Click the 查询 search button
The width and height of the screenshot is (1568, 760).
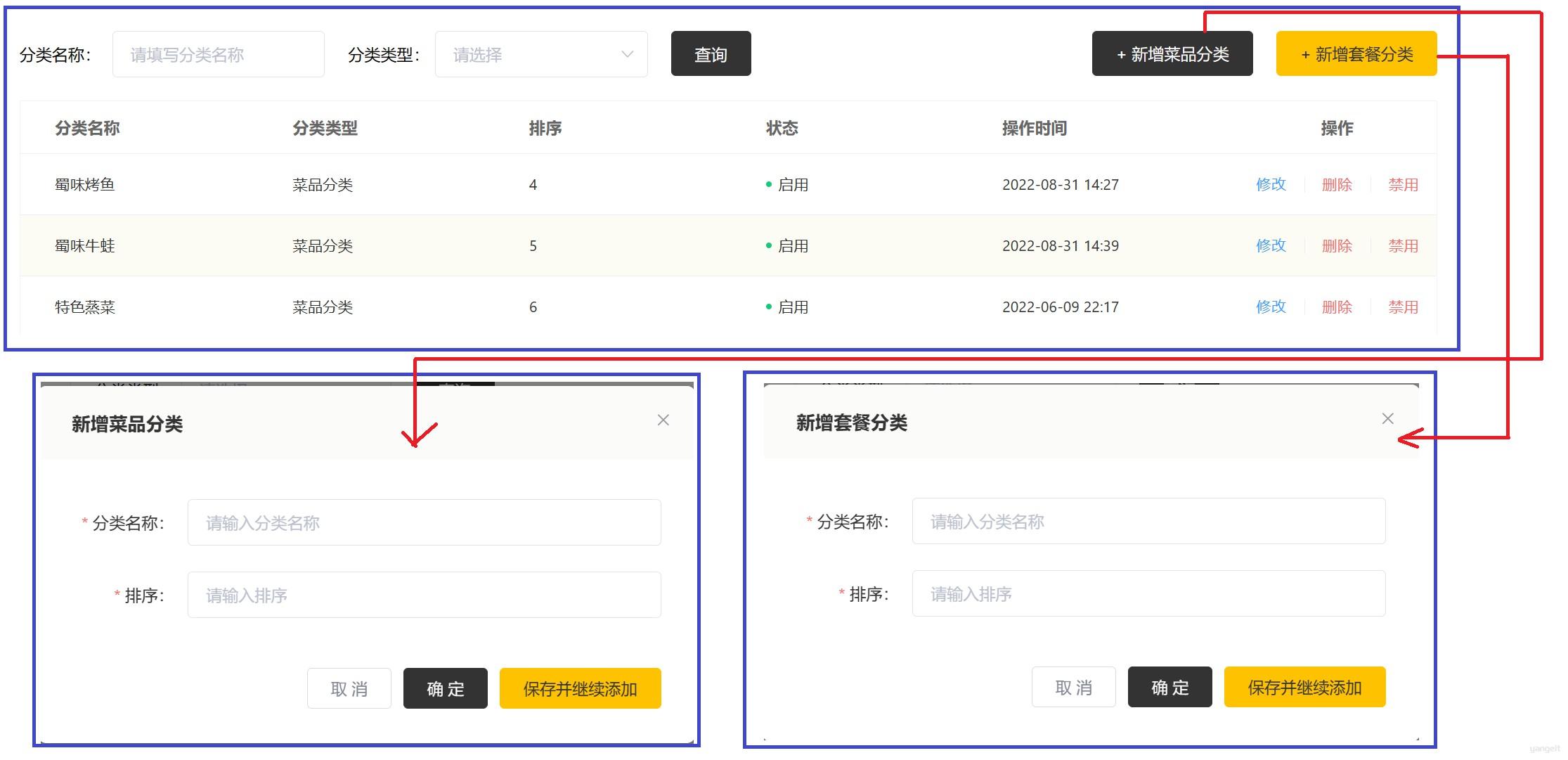[x=711, y=54]
